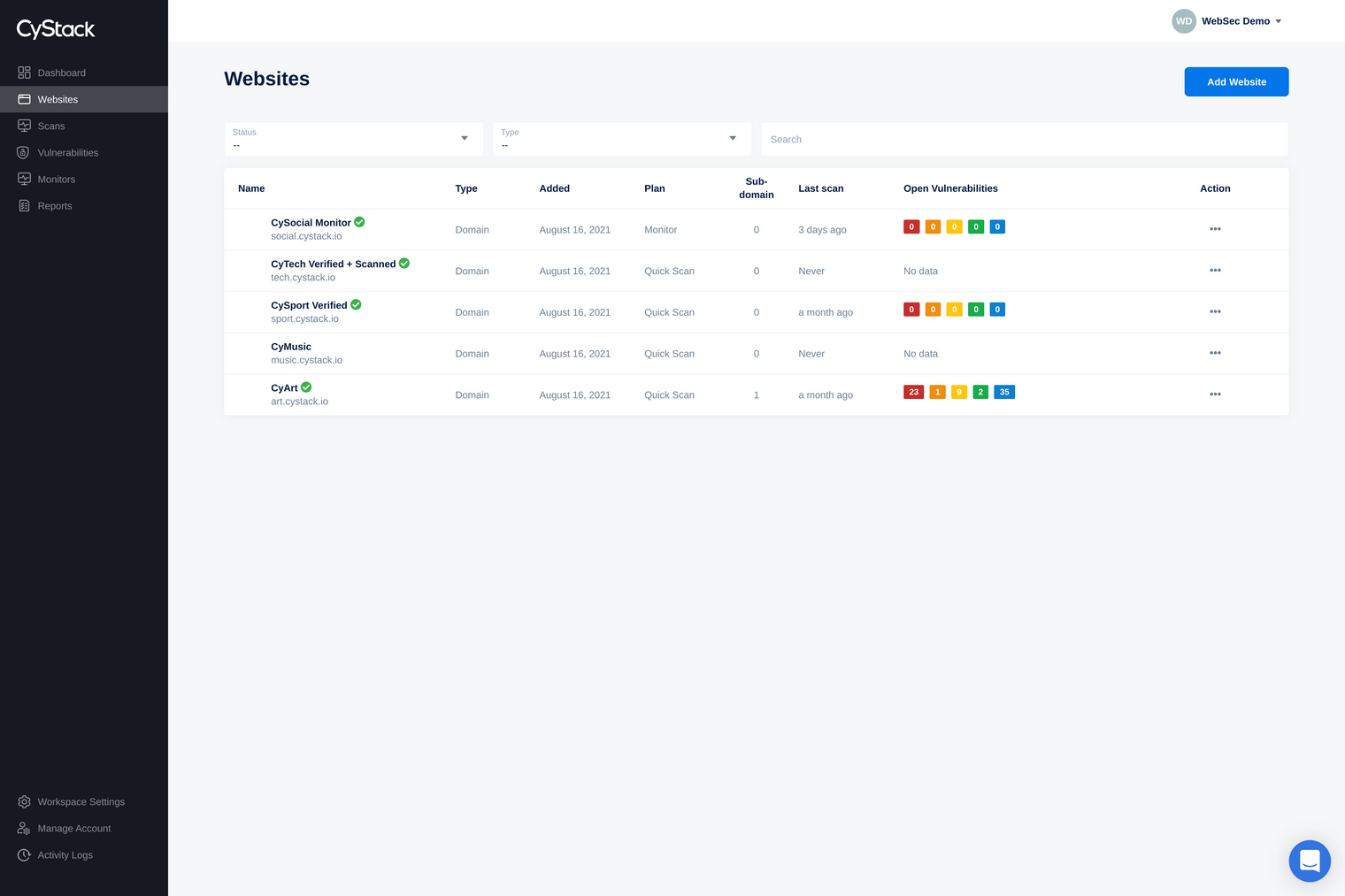This screenshot has height=896, width=1345.
Task: Click verified checkmark beside CySport Verified
Action: click(x=356, y=304)
